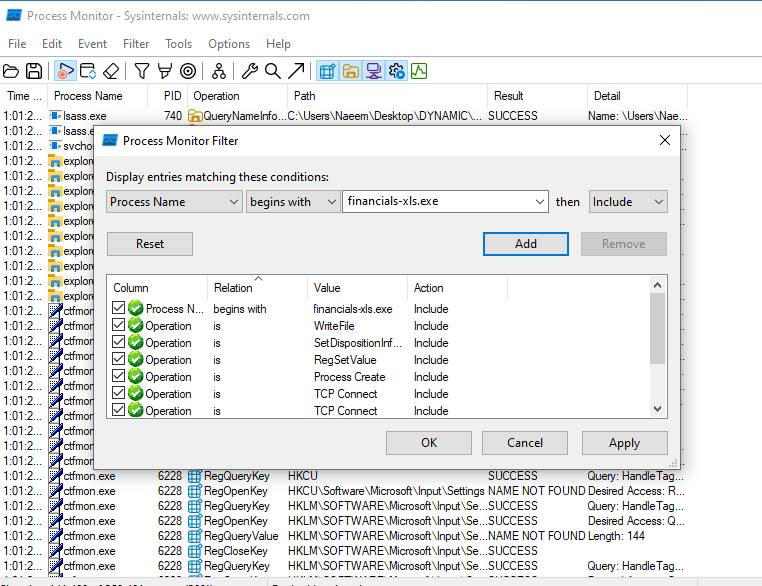Toggle profiling events graph icon

[x=419, y=71]
